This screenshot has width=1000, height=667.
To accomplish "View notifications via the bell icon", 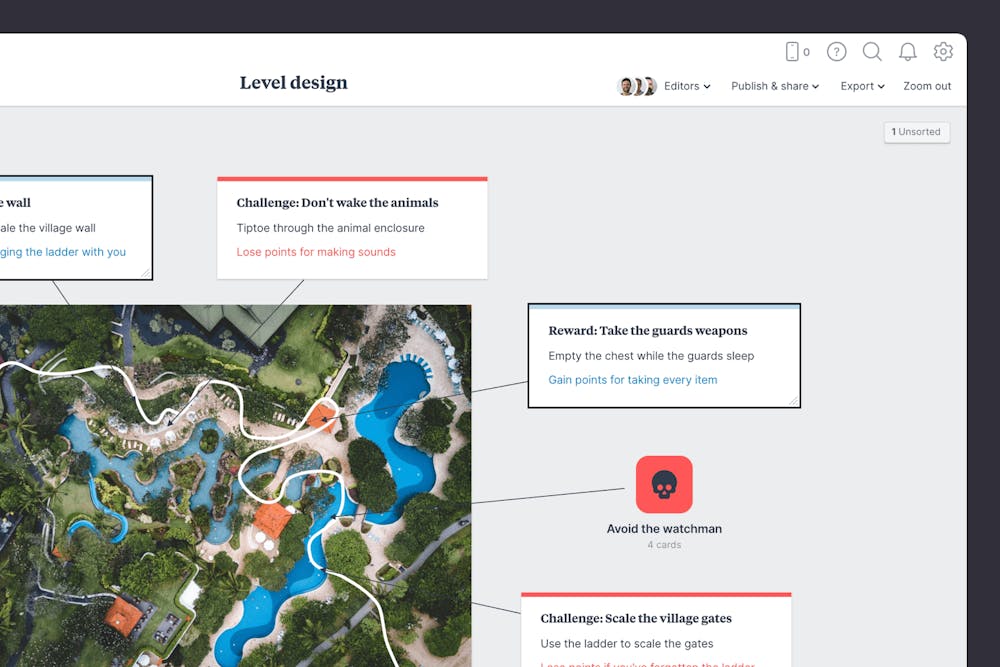I will 908,51.
